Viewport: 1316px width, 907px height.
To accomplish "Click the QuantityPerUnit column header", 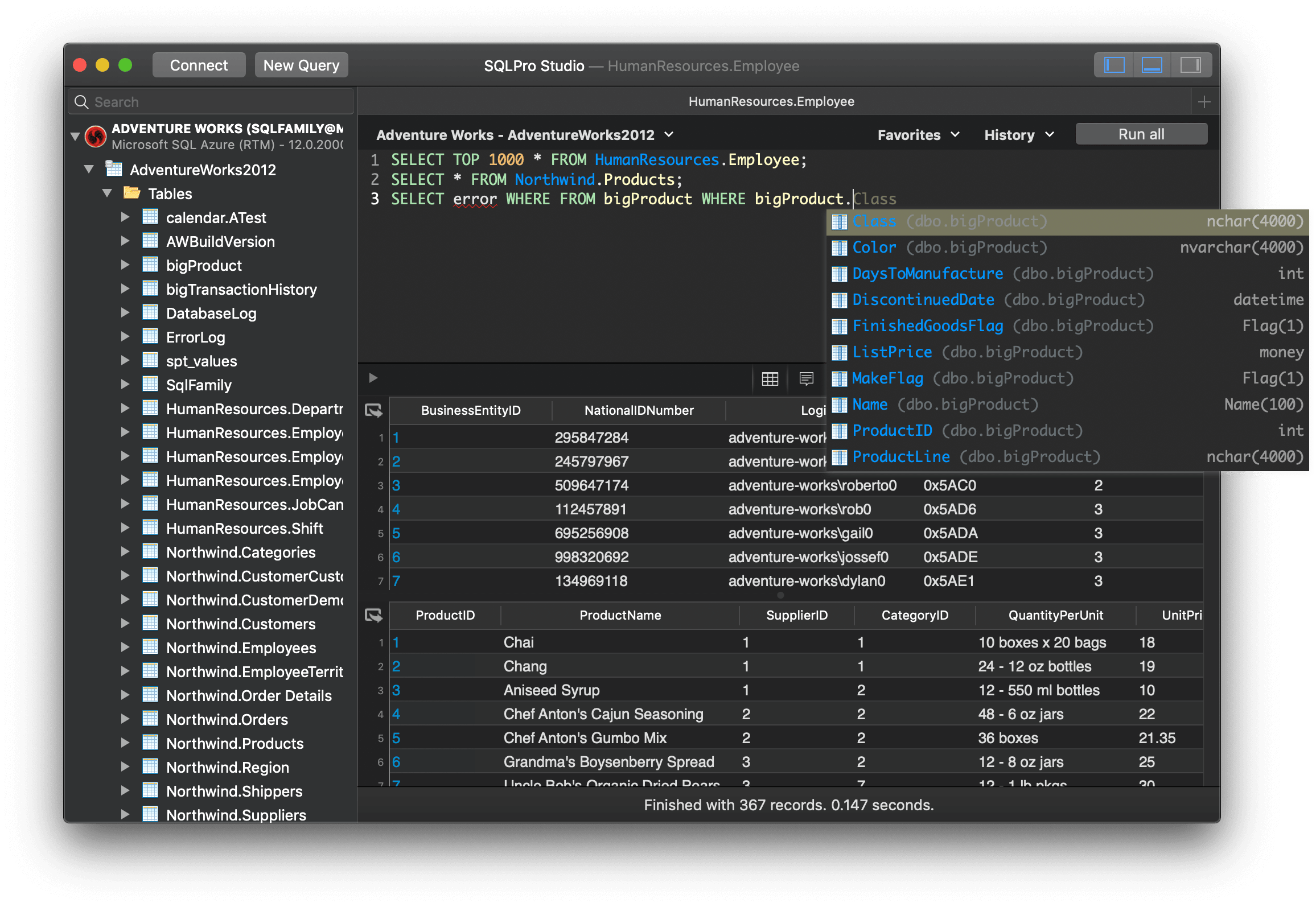I will (x=1055, y=615).
